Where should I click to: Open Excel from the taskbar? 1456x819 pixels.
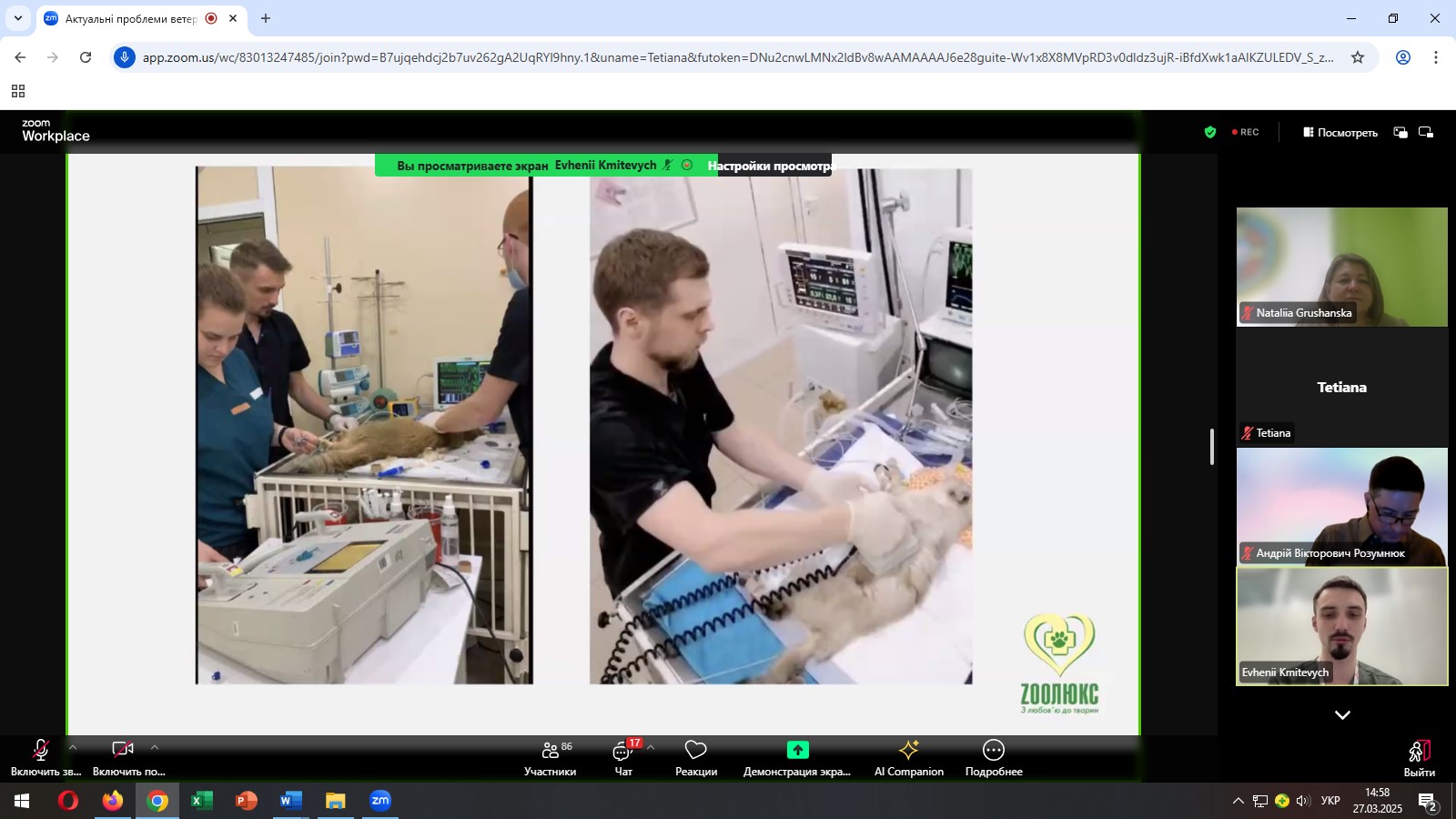pyautogui.click(x=202, y=801)
